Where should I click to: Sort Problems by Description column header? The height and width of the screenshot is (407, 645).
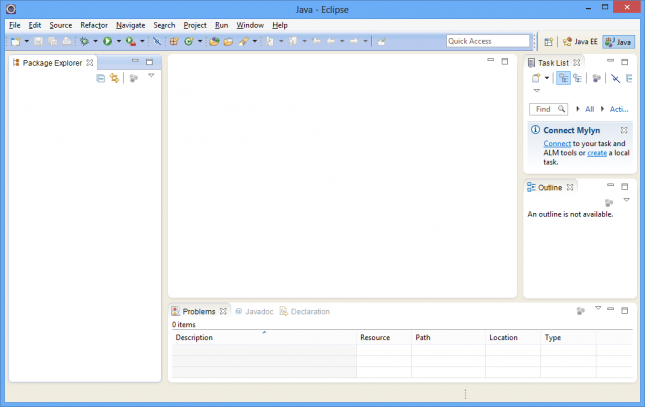tap(264, 337)
